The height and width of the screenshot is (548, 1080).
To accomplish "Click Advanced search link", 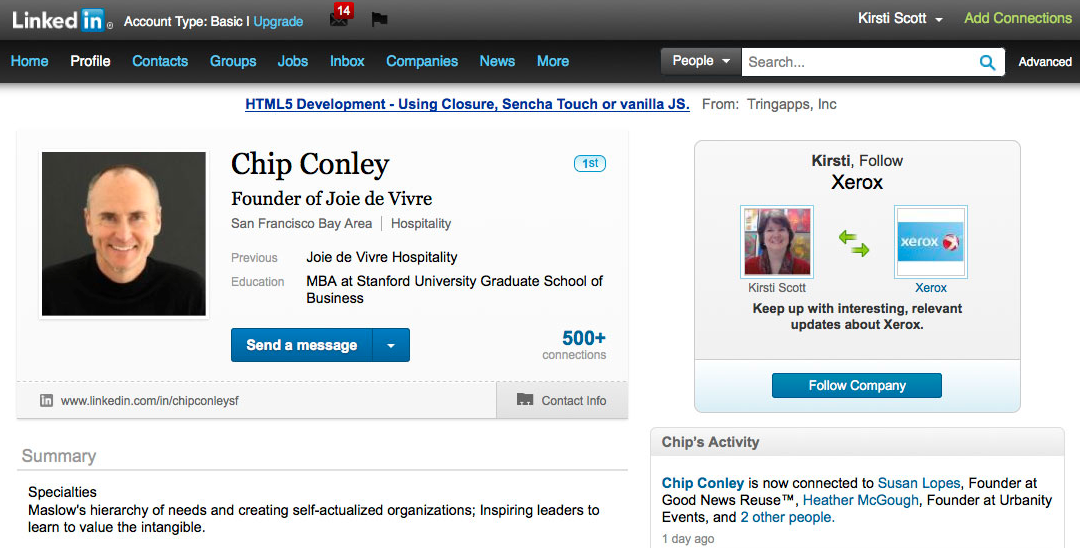I will pos(1045,62).
